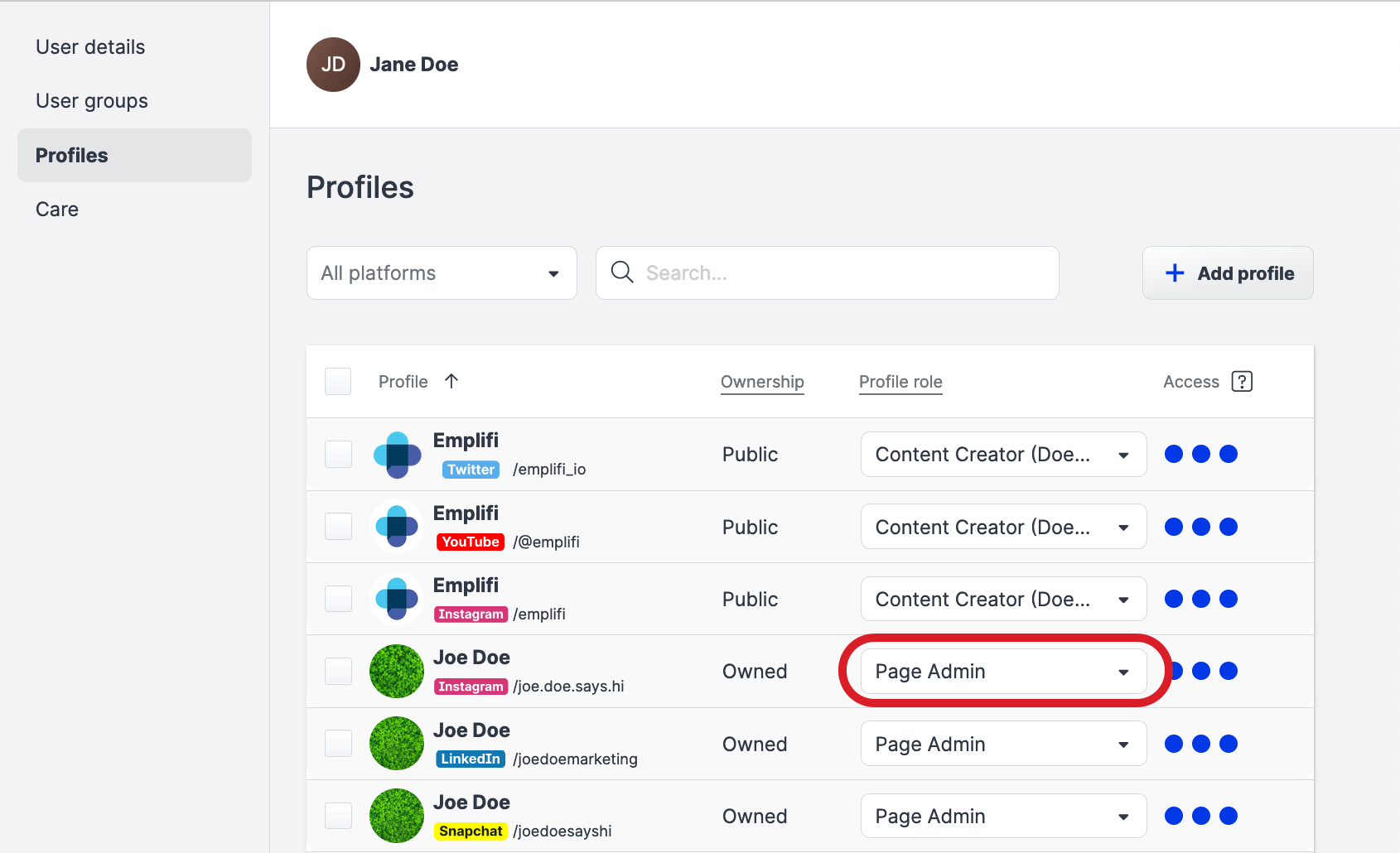Open the All platforms filter dropdown
The height and width of the screenshot is (853, 1400).
(x=442, y=272)
